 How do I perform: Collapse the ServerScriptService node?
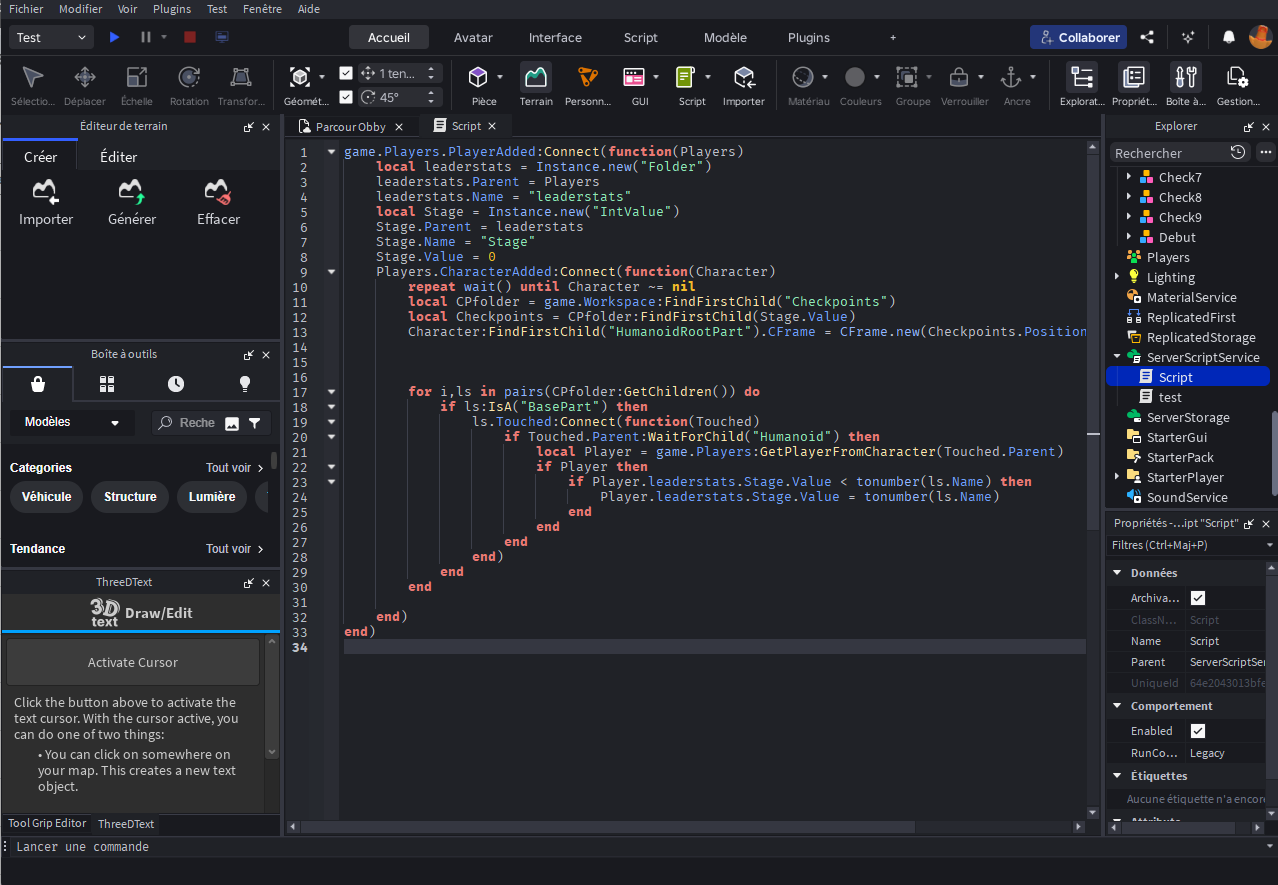pos(1117,357)
